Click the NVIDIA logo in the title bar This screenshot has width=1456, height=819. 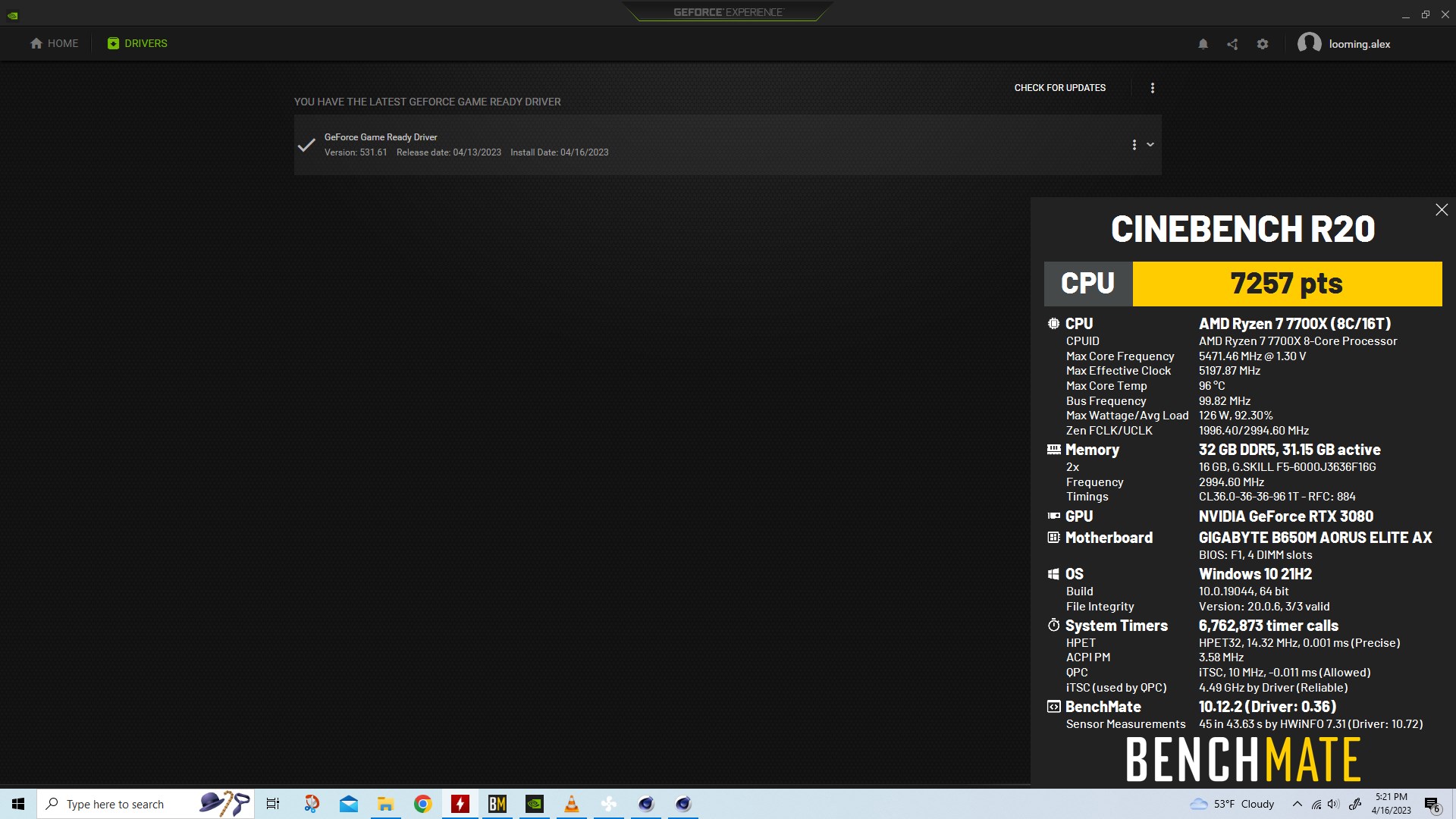tap(13, 14)
